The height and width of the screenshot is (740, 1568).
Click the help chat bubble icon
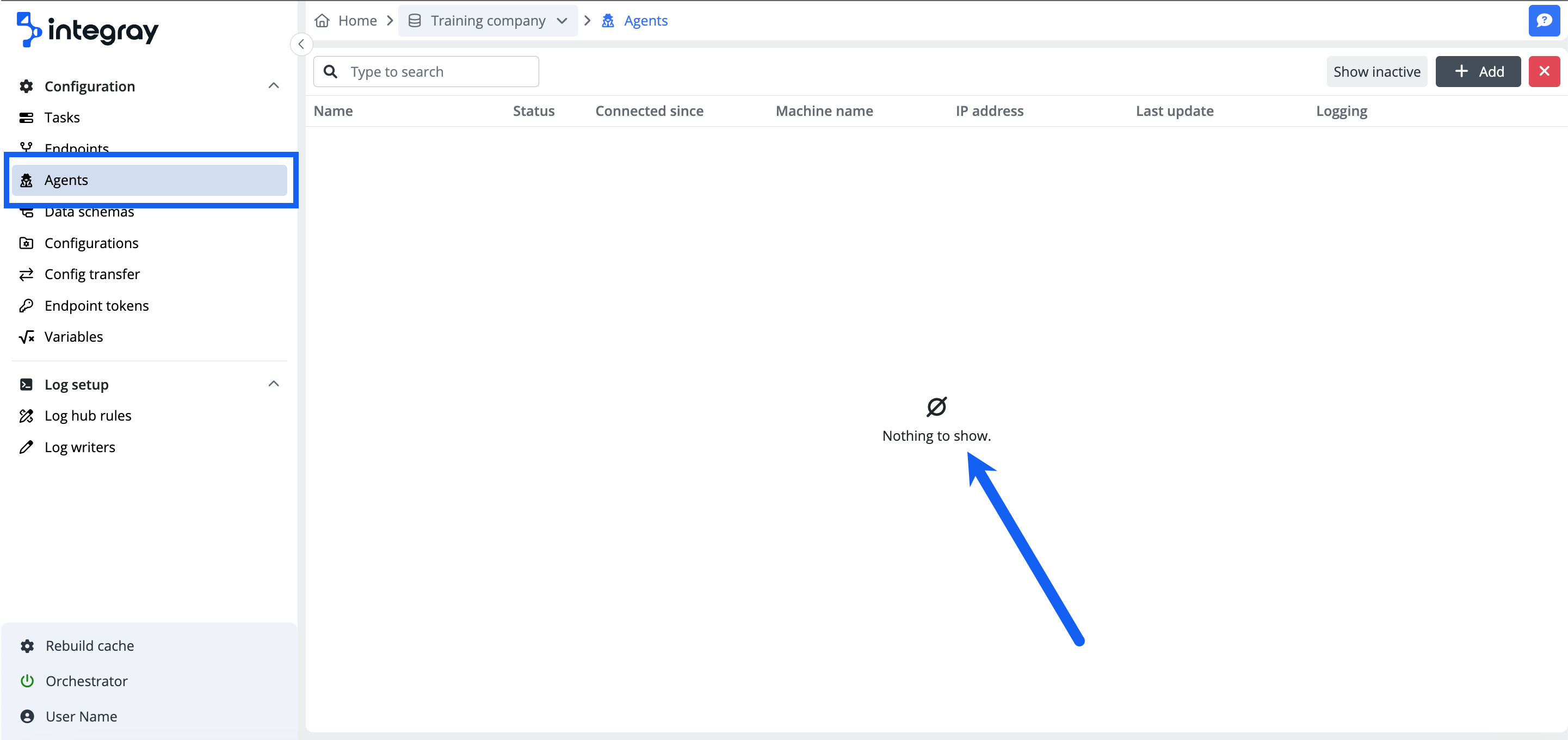coord(1544,21)
